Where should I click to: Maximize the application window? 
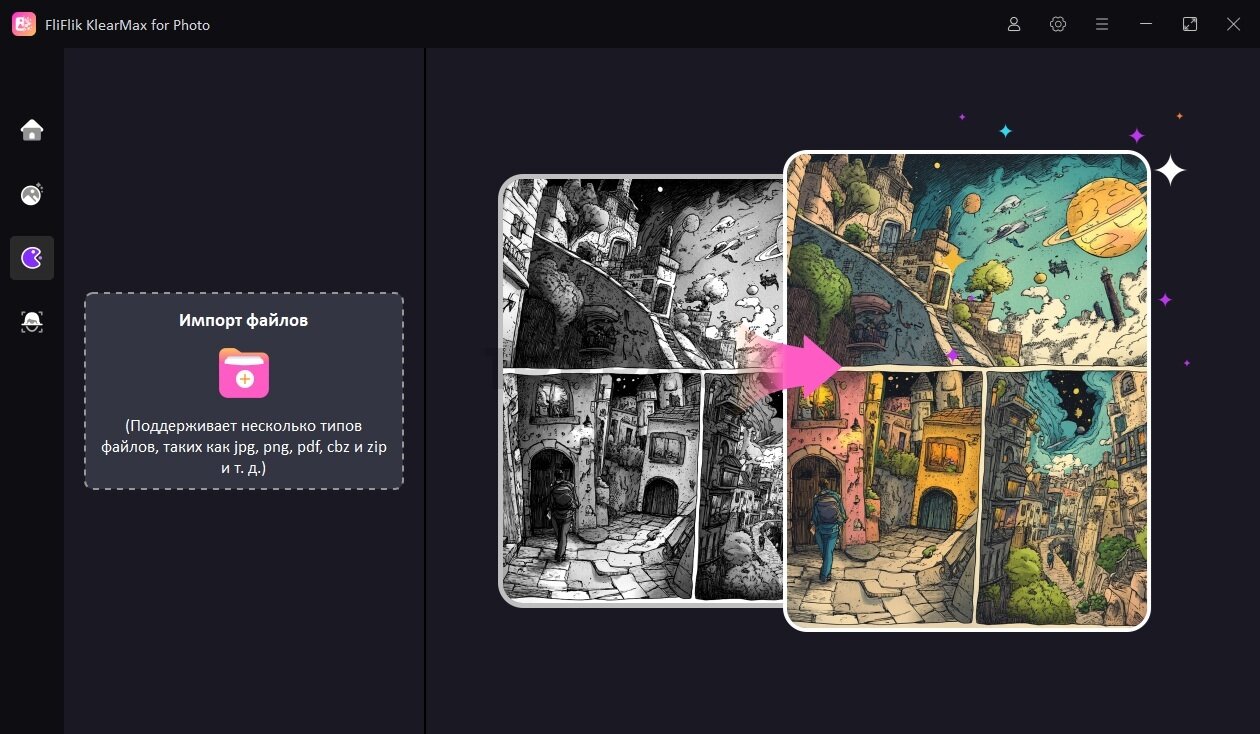coord(1190,24)
